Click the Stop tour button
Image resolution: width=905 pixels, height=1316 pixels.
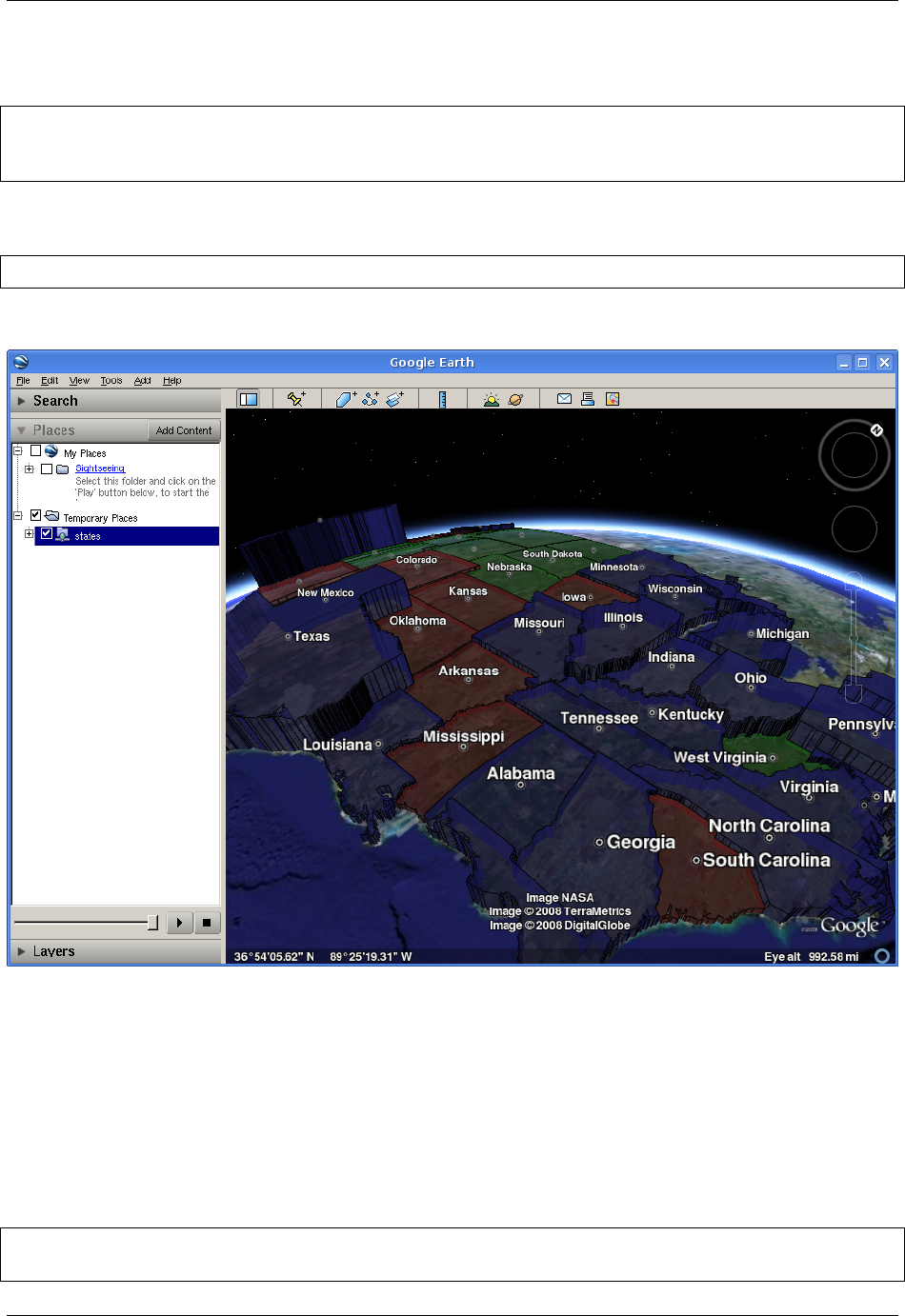[207, 923]
